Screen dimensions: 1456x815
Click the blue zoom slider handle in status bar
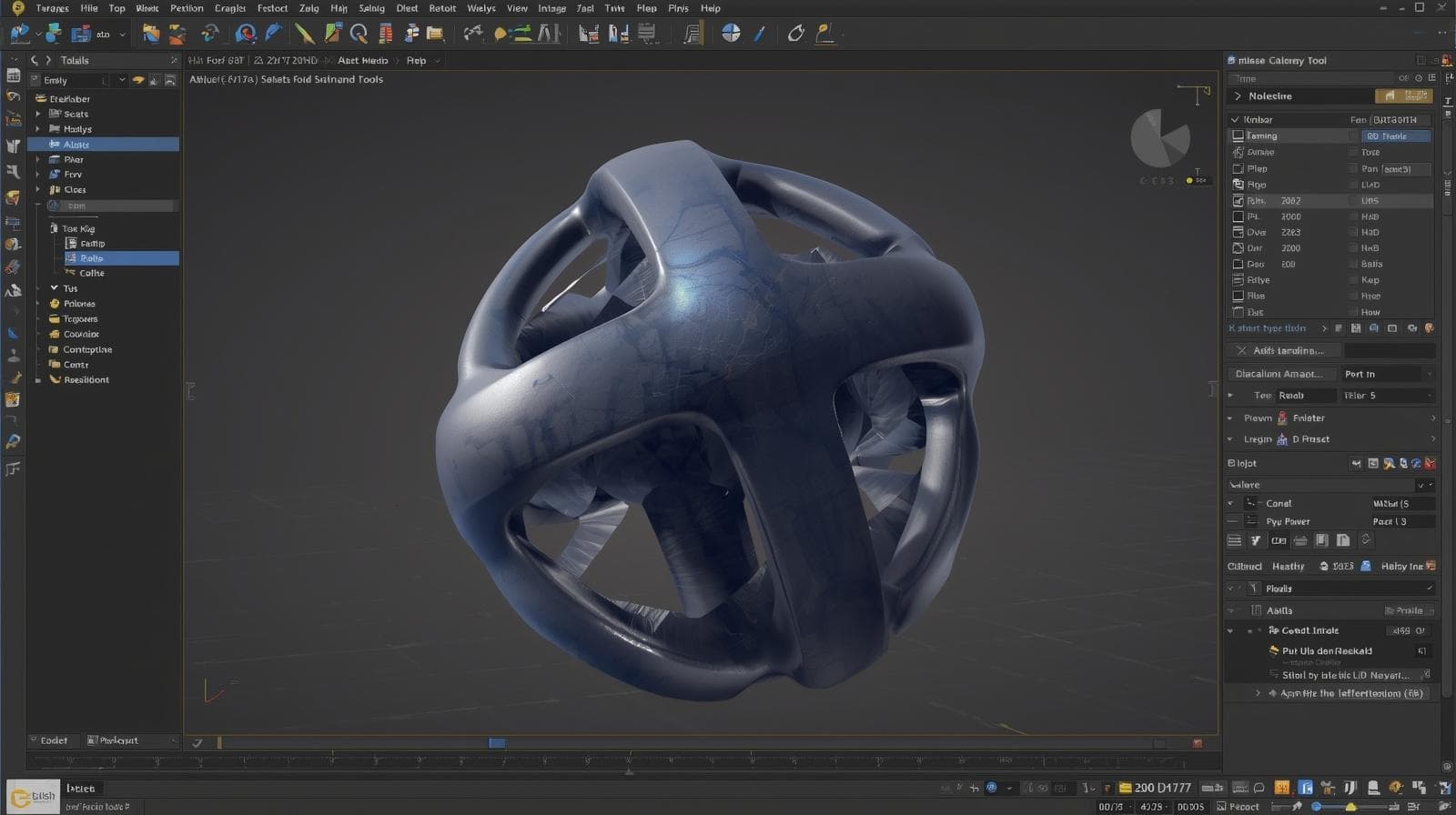tap(1317, 807)
